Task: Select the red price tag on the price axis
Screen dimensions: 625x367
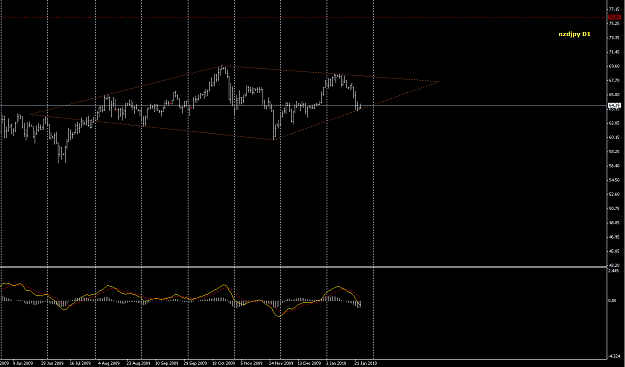Action: click(614, 17)
